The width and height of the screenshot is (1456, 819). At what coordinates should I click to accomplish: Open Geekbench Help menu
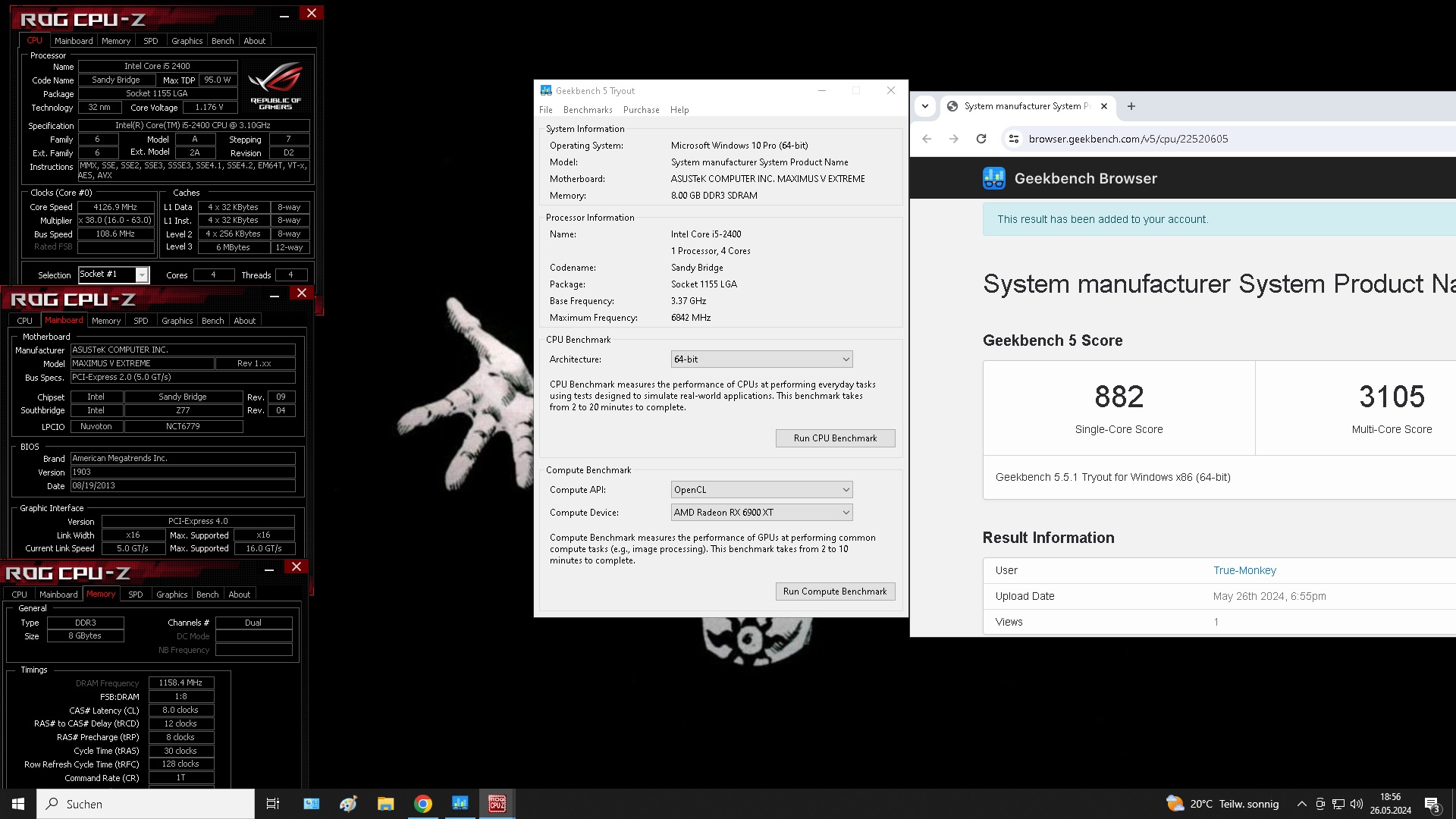pos(679,110)
